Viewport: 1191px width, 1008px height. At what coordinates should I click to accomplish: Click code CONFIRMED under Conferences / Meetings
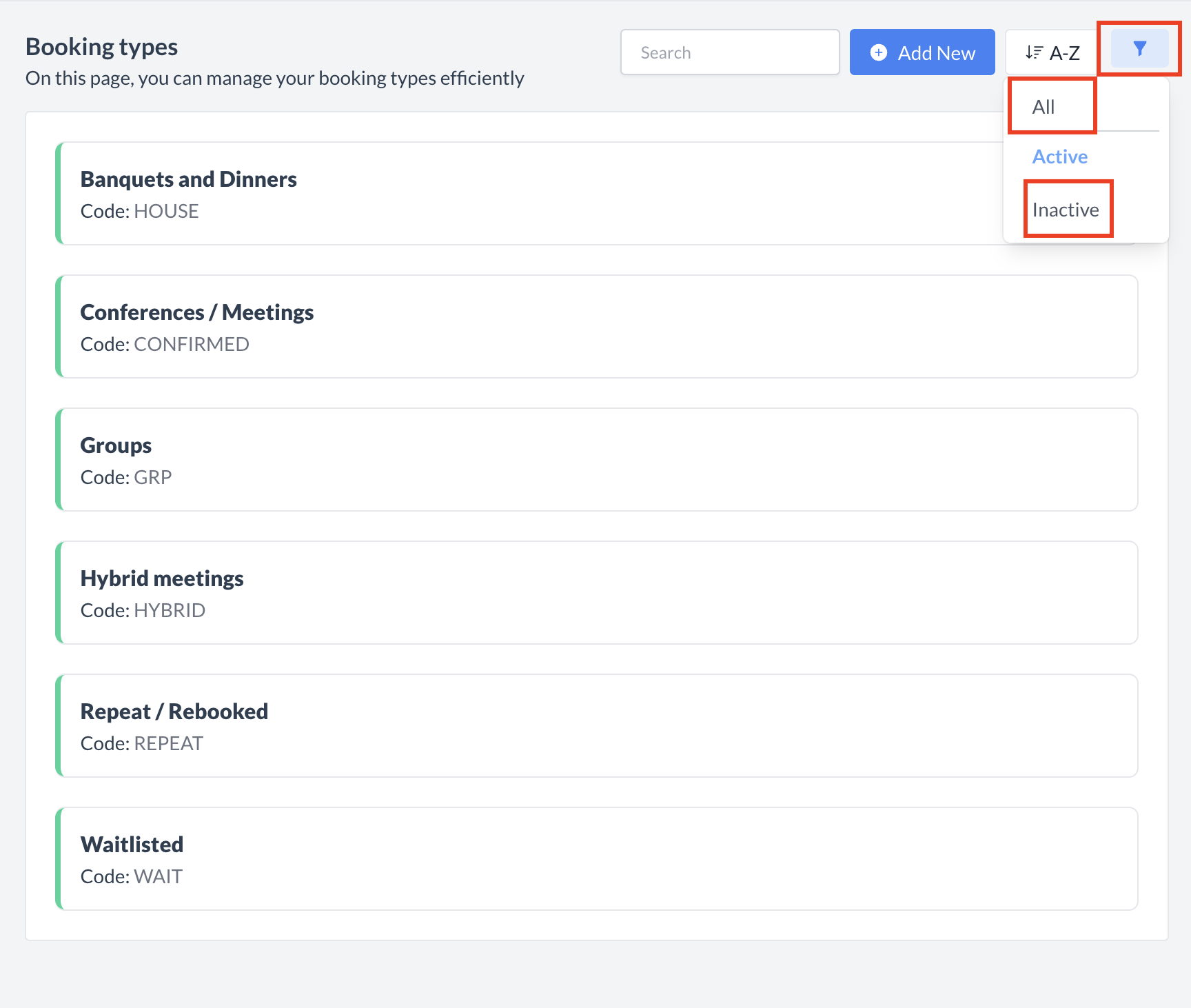coord(192,343)
